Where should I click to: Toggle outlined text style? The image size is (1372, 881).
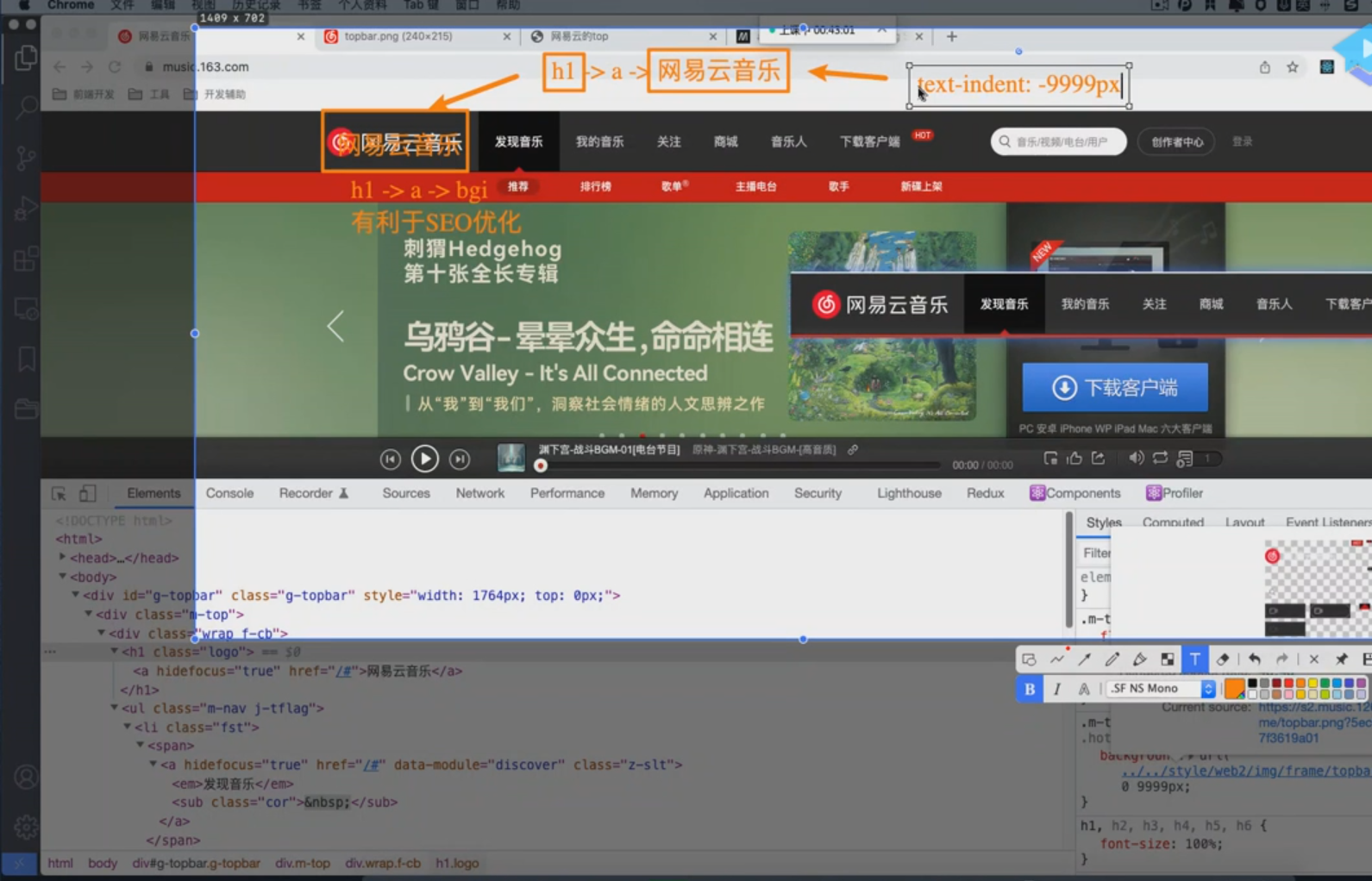point(1084,689)
